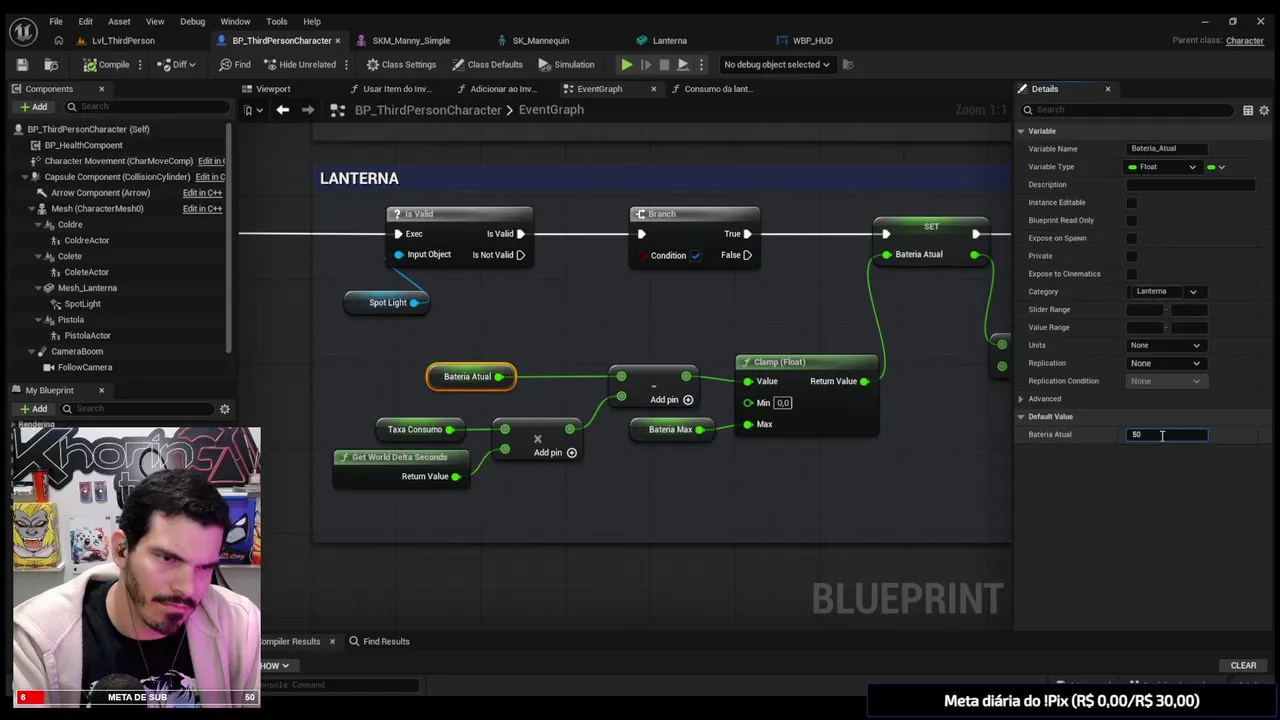This screenshot has width=1280, height=720.
Task: Compile the blueprint
Action: click(106, 64)
